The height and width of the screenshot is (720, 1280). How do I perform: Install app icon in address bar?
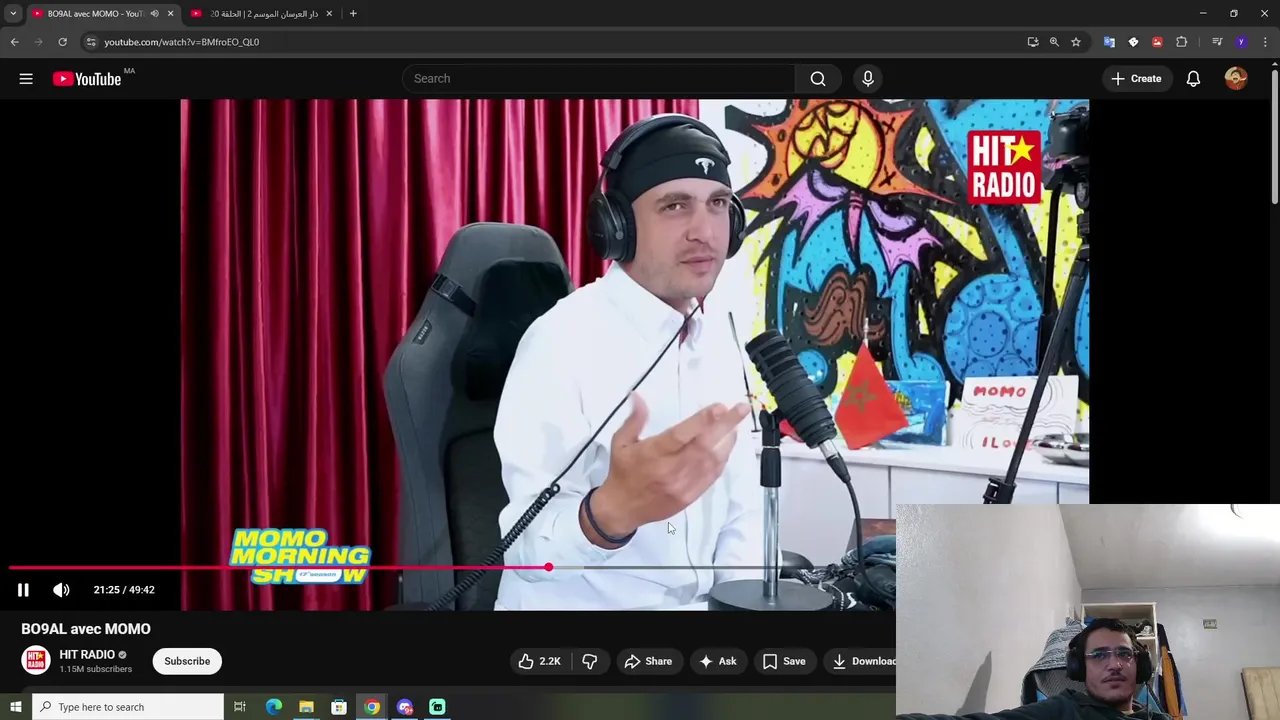point(1033,42)
